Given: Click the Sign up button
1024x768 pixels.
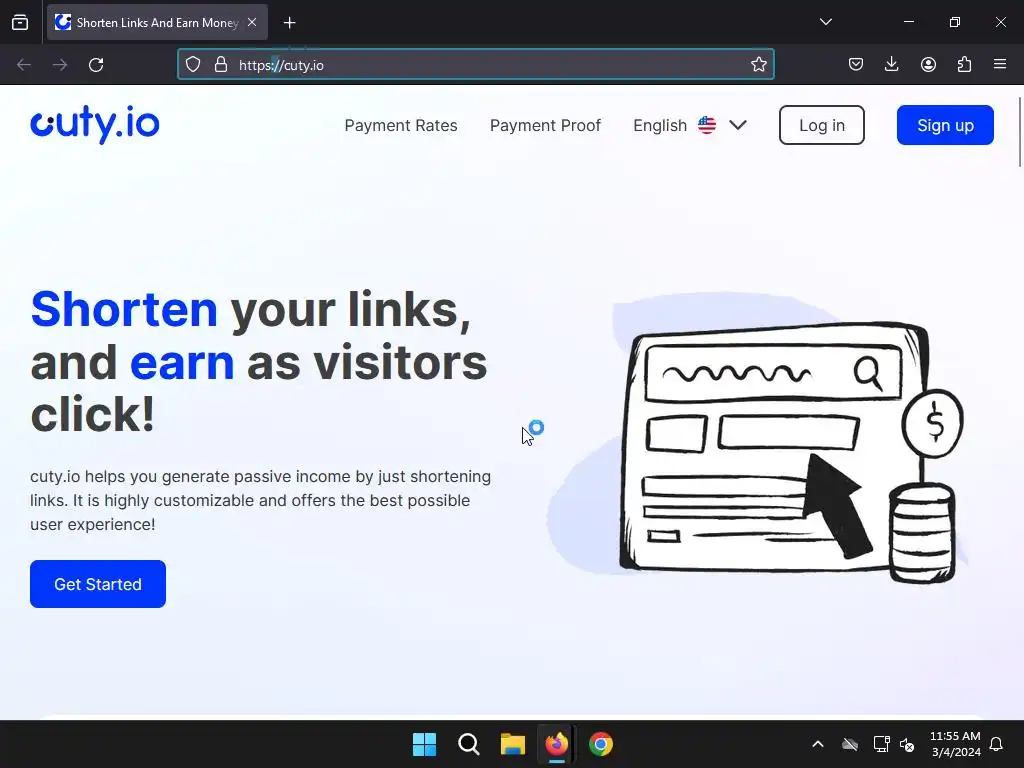Looking at the screenshot, I should click(x=945, y=125).
